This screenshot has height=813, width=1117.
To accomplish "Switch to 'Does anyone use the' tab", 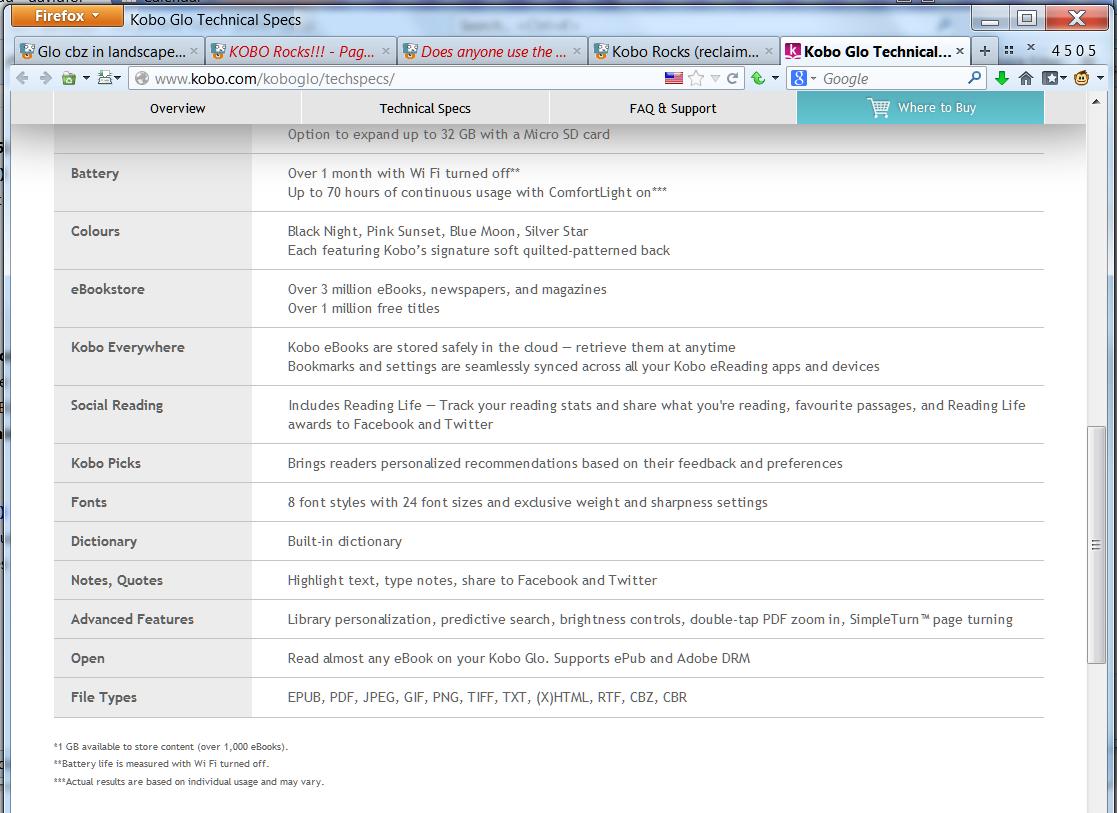I will point(492,51).
